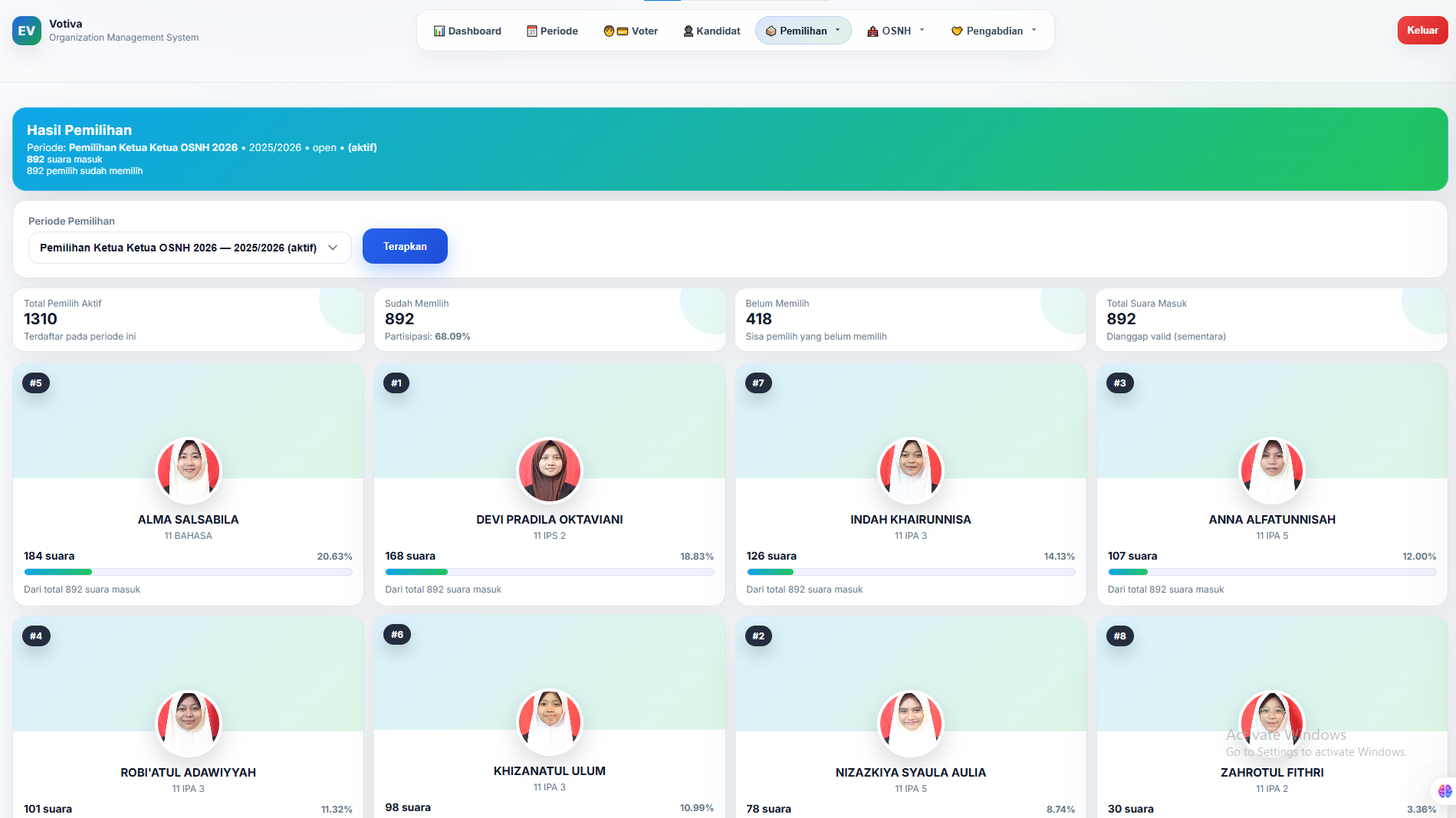Open the Periode Pemilihan select box
This screenshot has width=1456, height=818.
189,248
